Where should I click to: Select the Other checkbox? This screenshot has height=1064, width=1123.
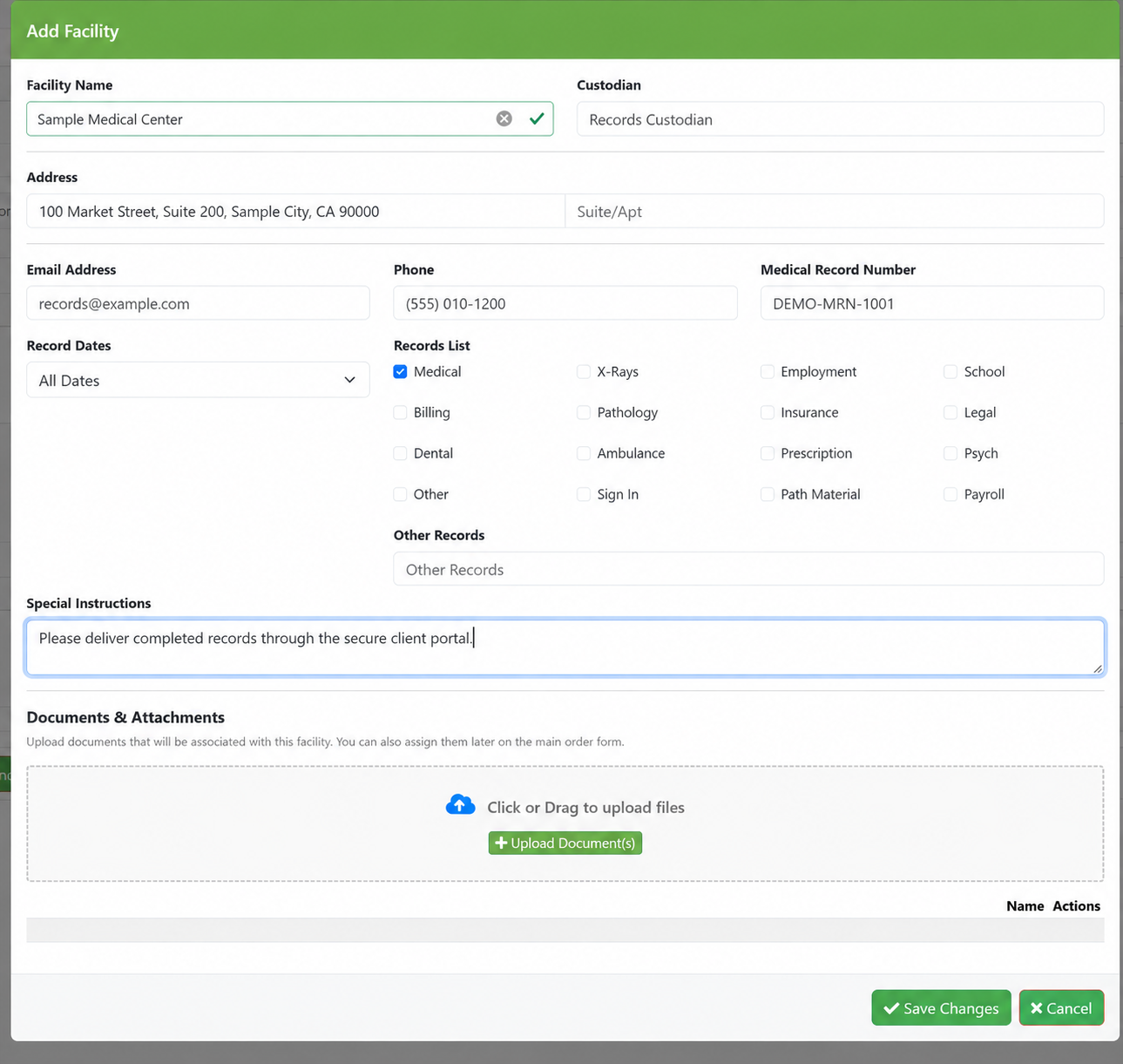point(401,494)
